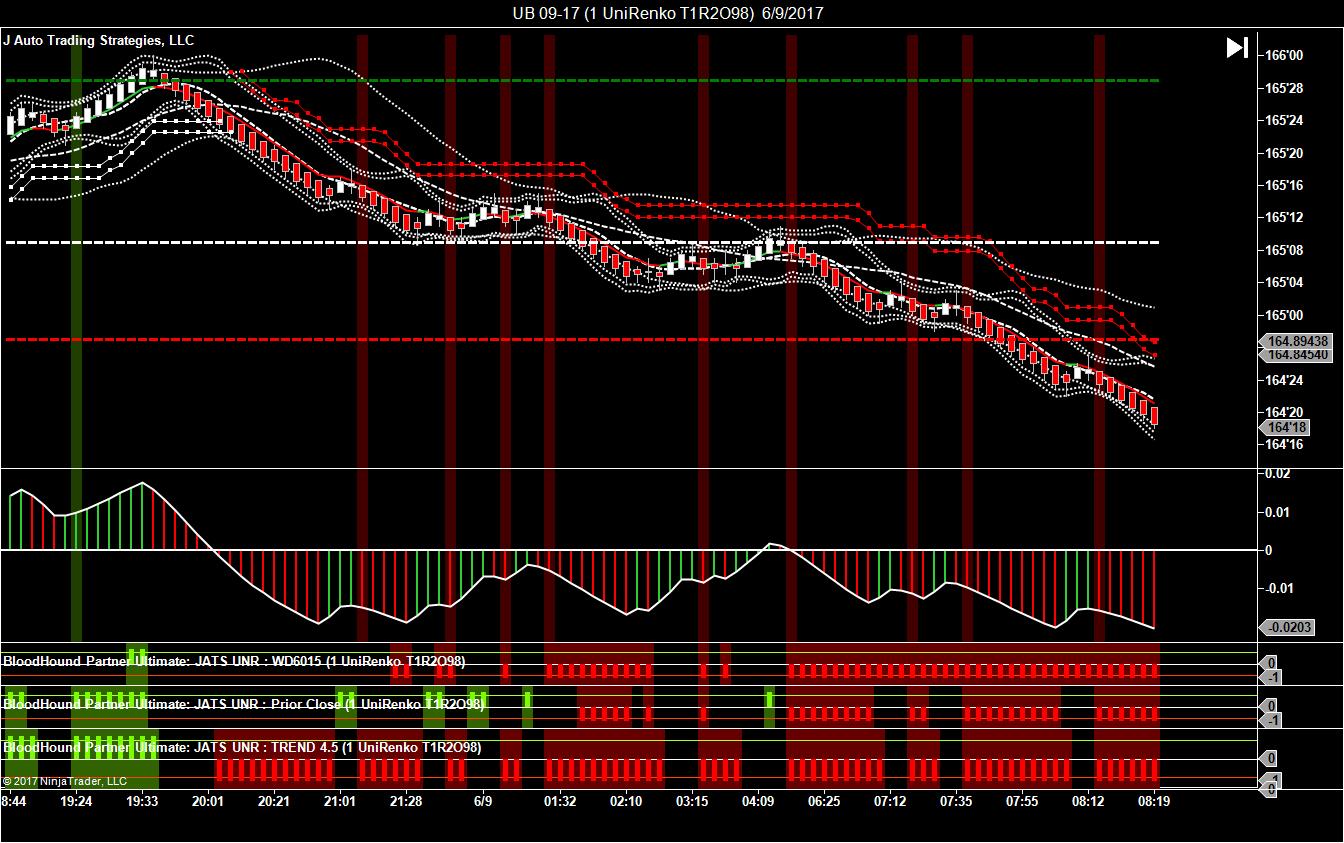This screenshot has height=843, width=1344.
Task: Select the white dashed horizontal line near 165'08
Action: [x=582, y=242]
